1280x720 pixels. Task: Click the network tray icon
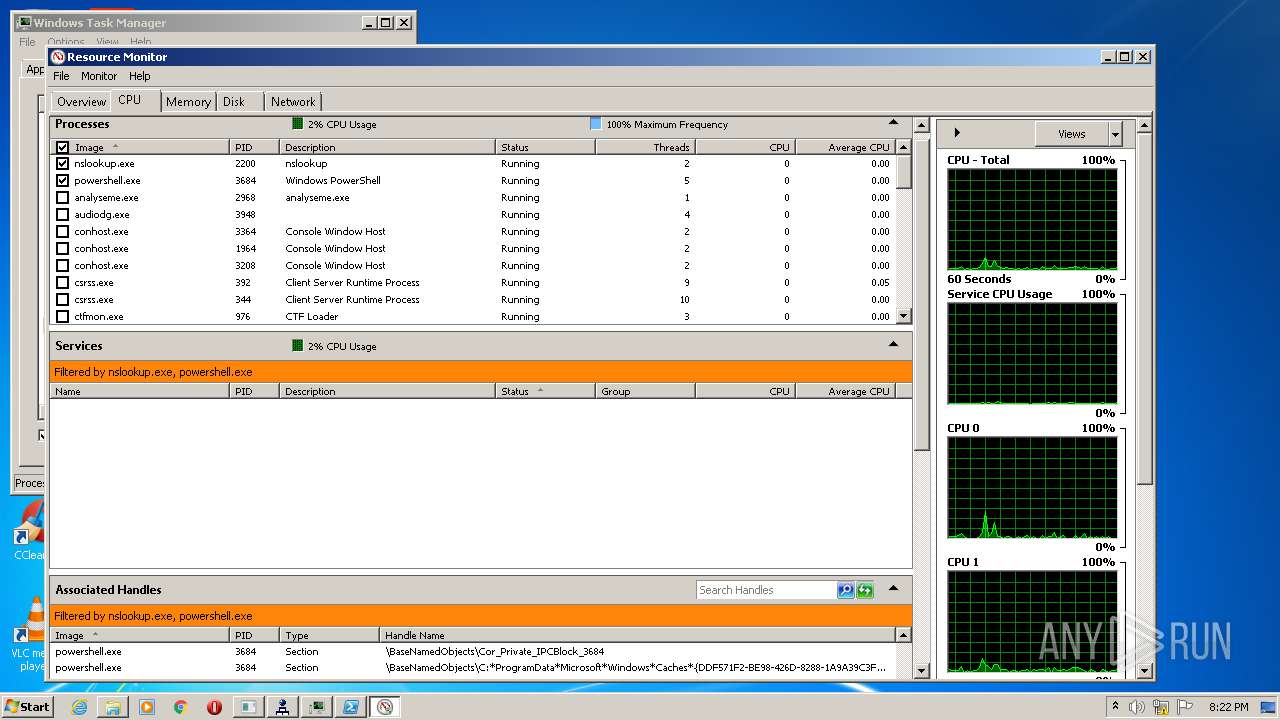click(x=1161, y=707)
